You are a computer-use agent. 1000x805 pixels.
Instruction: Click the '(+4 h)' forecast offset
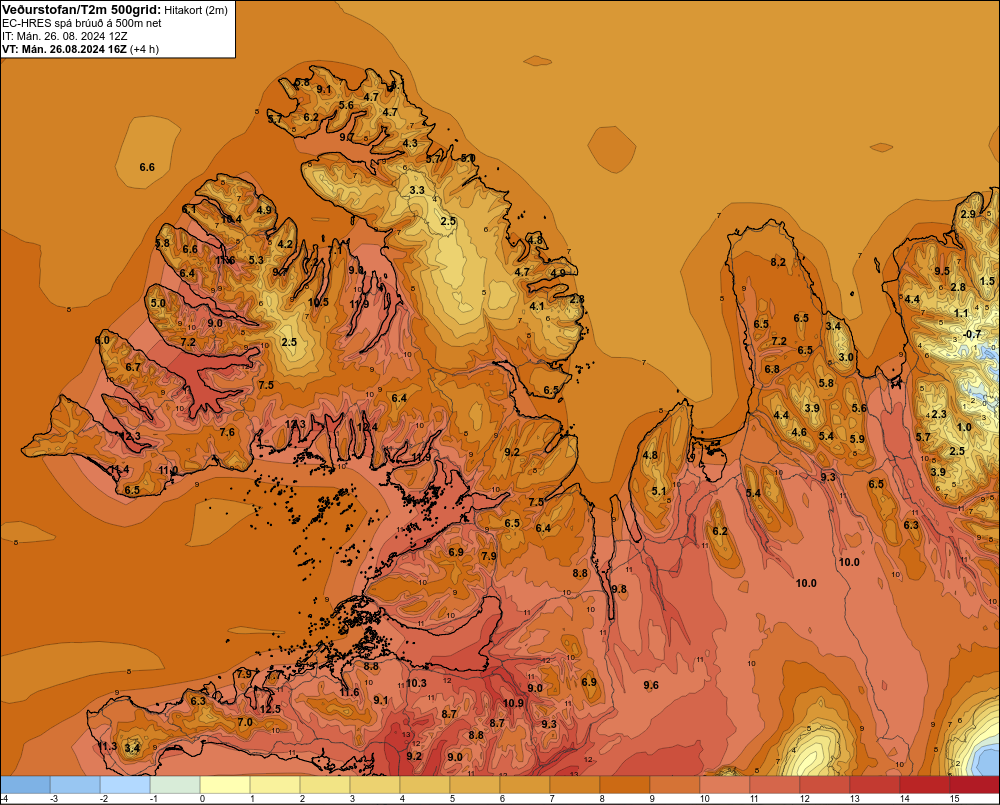145,49
